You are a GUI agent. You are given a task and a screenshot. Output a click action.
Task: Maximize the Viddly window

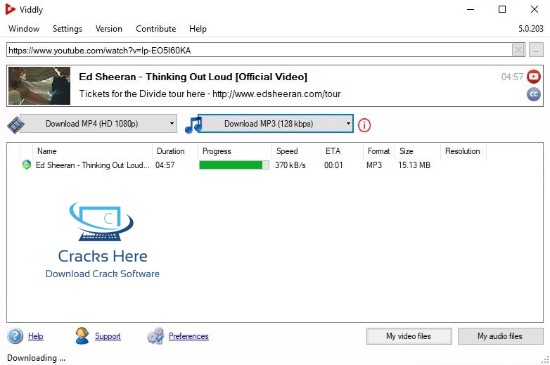pyautogui.click(x=502, y=9)
